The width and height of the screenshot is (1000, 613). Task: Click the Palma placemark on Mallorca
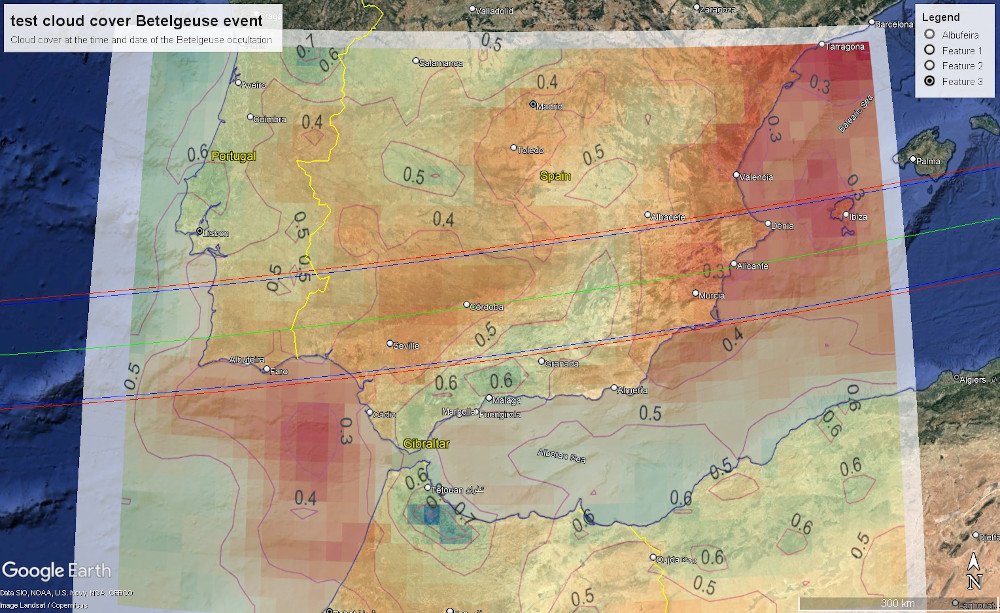(x=913, y=159)
